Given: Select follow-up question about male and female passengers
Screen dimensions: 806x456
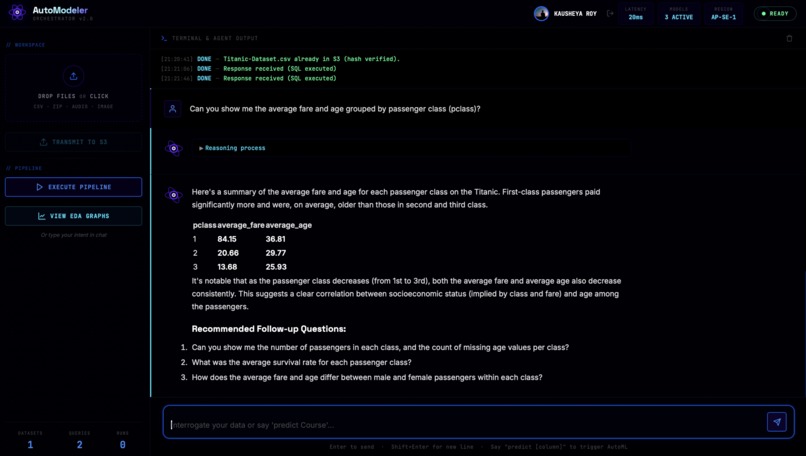Looking at the screenshot, I should point(367,377).
